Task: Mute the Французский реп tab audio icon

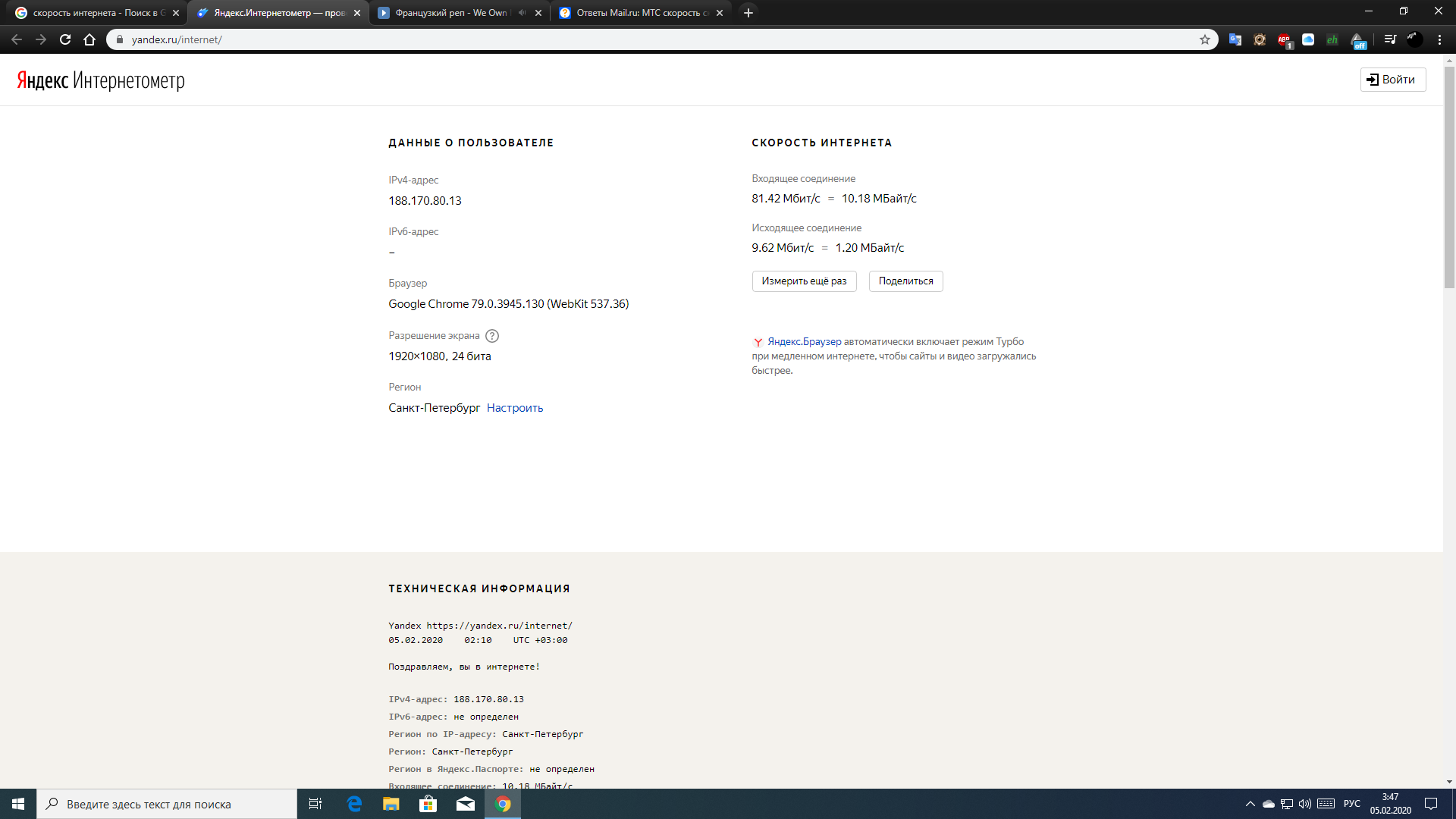Action: [x=522, y=13]
